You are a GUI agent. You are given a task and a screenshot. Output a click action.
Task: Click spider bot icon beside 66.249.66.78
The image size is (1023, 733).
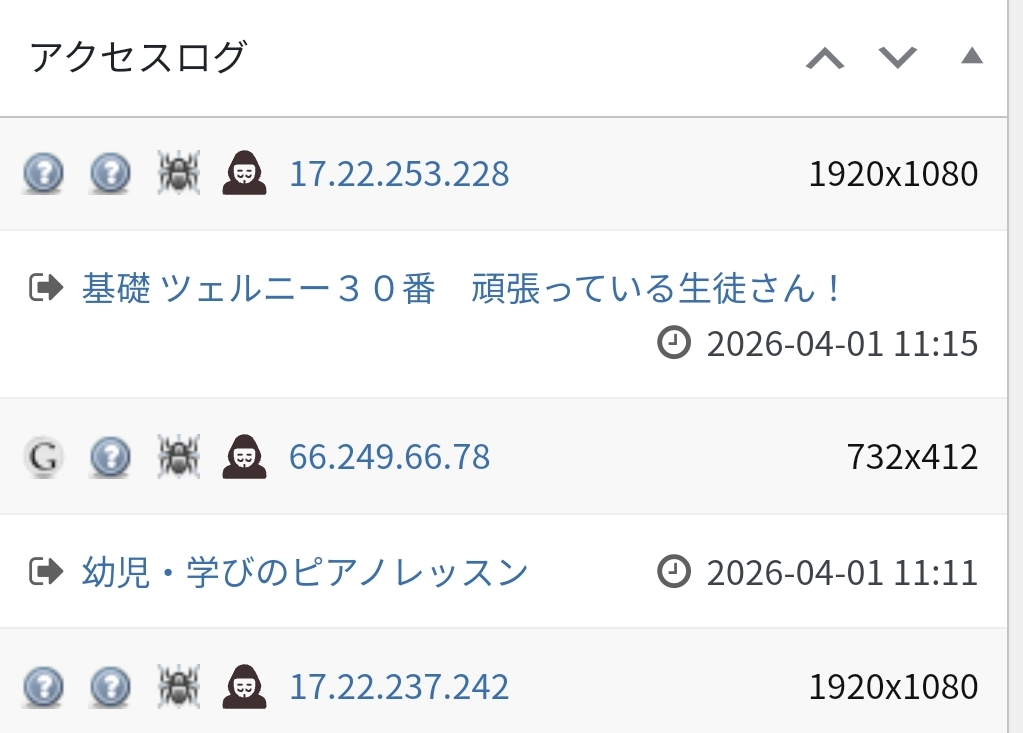(x=179, y=457)
